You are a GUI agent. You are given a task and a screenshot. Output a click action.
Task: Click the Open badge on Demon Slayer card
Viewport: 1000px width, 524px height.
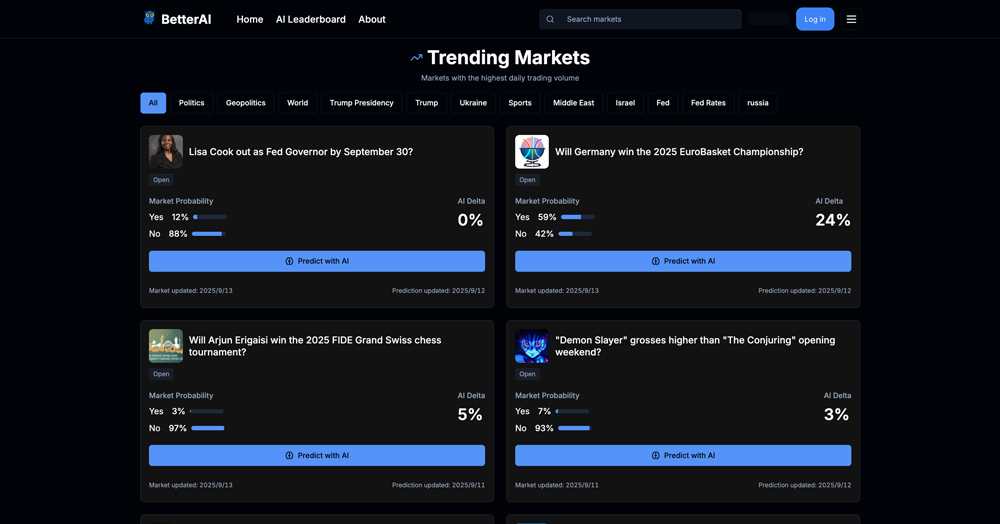pos(527,374)
